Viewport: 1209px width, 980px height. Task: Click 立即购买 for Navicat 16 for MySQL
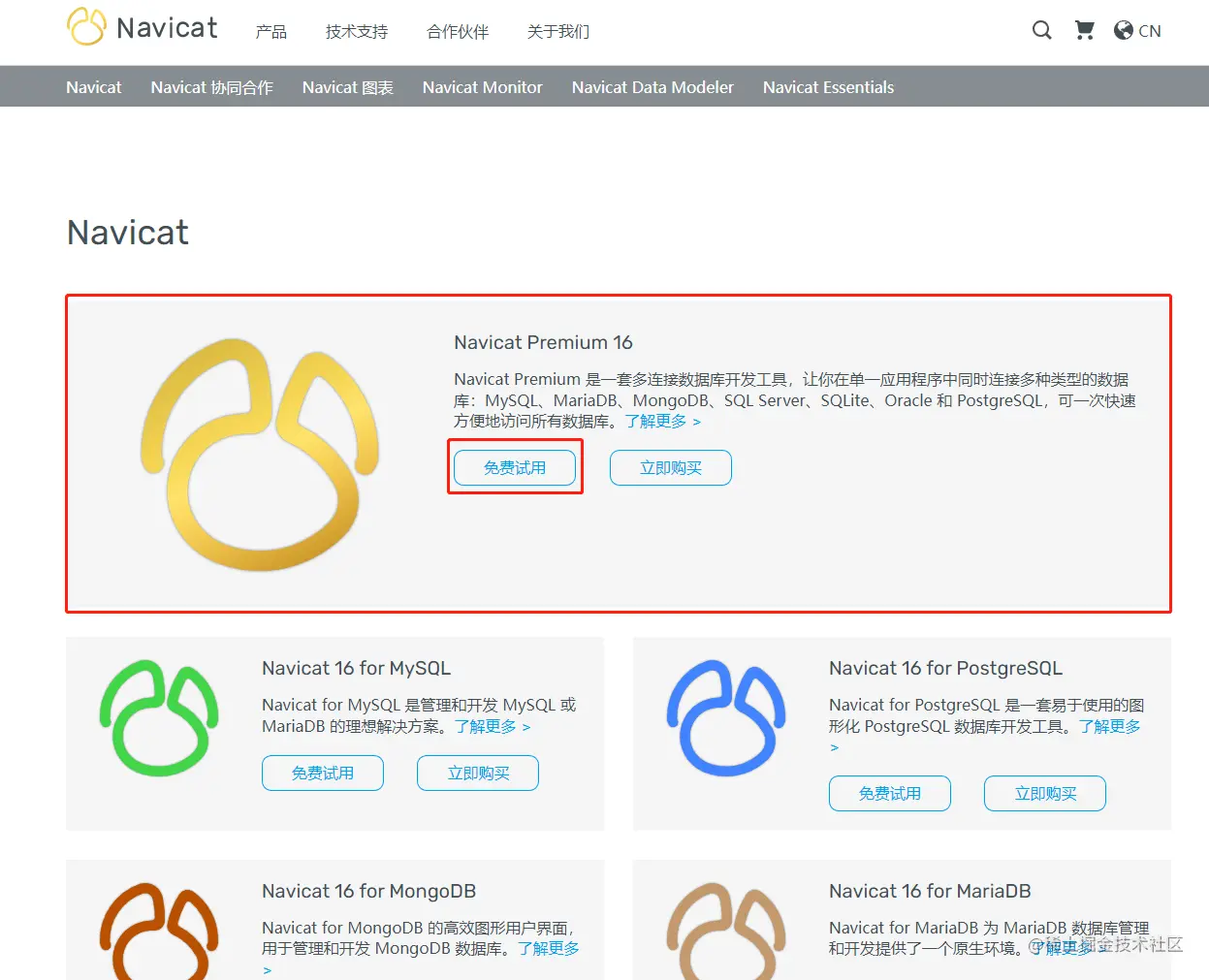pyautogui.click(x=478, y=773)
